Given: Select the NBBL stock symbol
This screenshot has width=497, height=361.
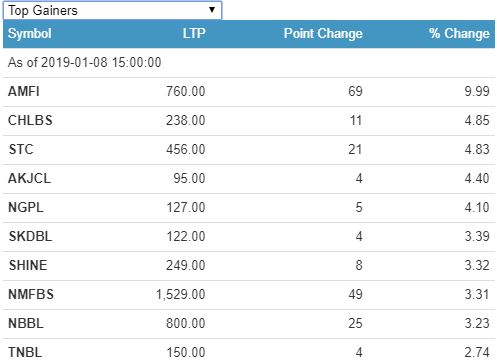Looking at the screenshot, I should (x=26, y=323).
